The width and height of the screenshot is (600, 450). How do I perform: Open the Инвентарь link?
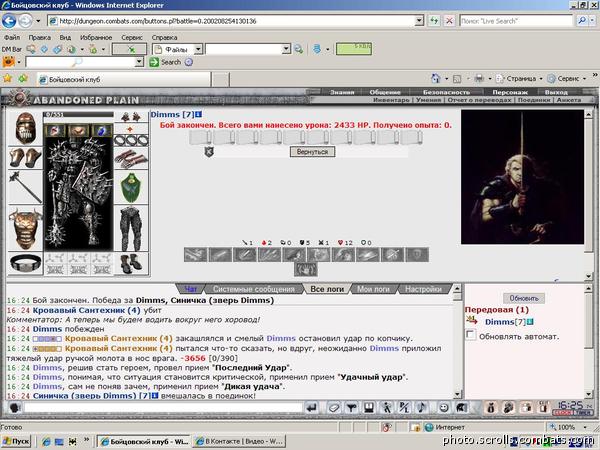[391, 100]
